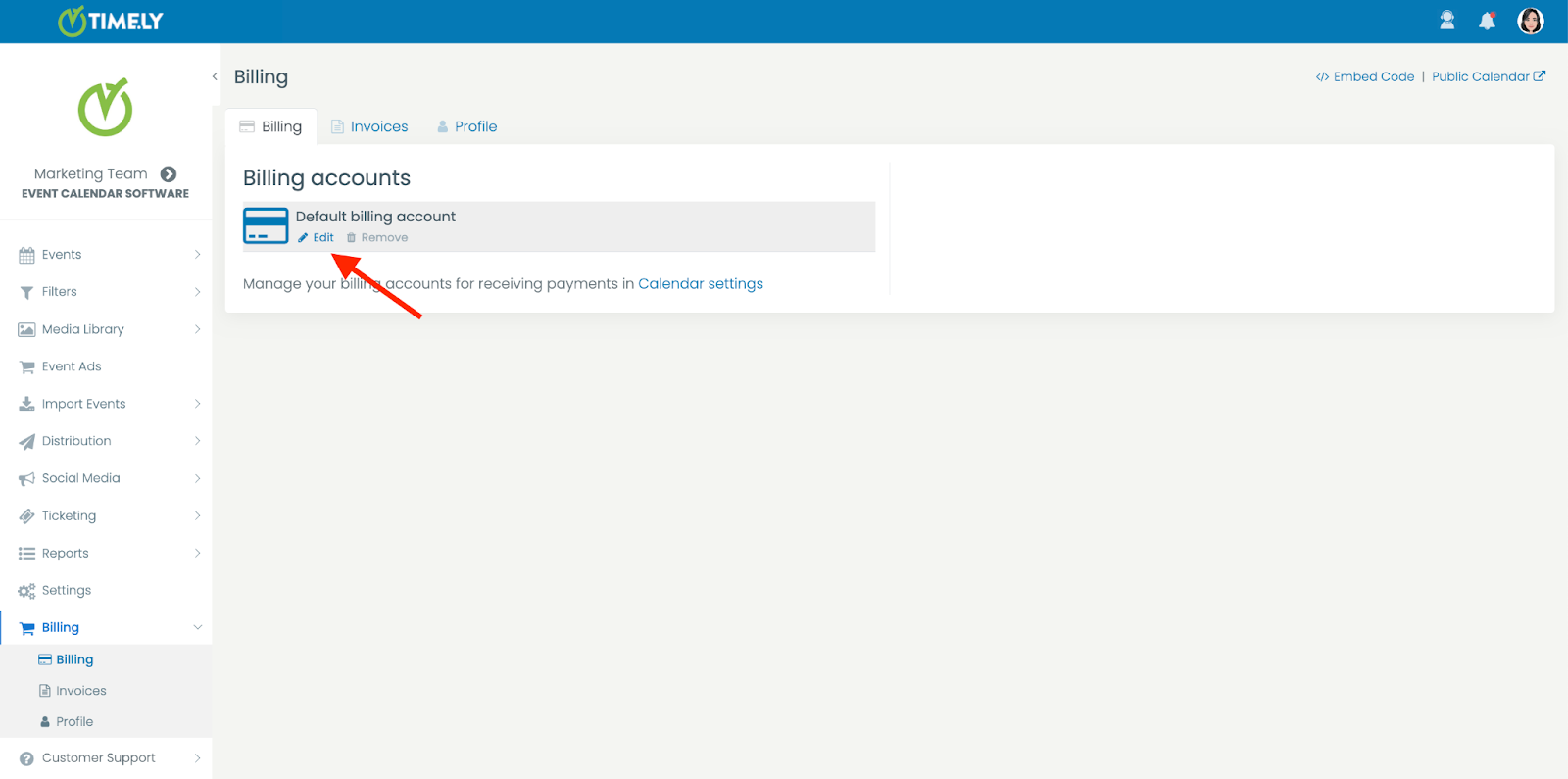Click the Customer Support question mark icon
The width and height of the screenshot is (1568, 779).
point(26,758)
